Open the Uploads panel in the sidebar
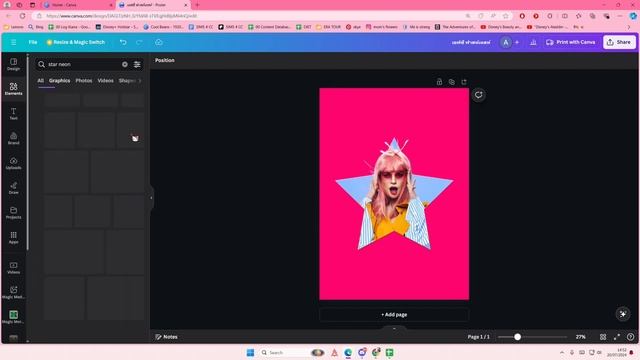The width and height of the screenshot is (640, 360). [x=13, y=163]
